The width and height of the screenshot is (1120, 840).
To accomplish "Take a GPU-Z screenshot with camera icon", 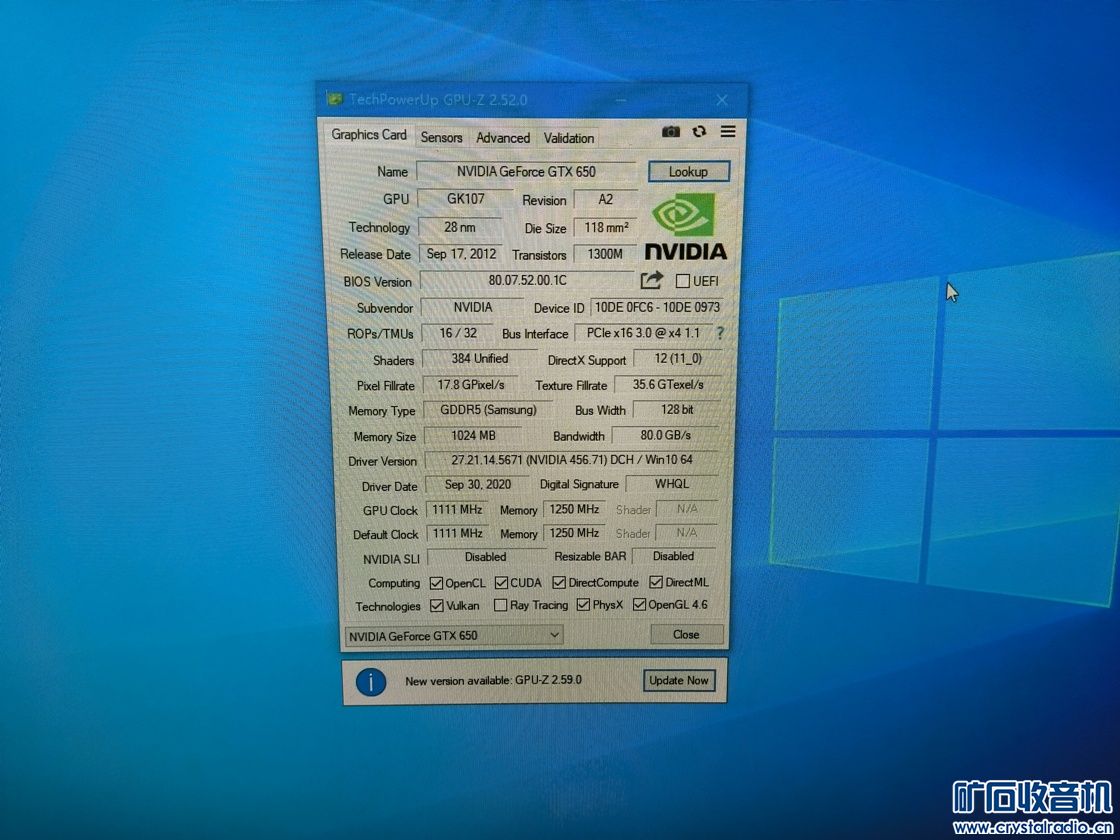I will coord(671,131).
